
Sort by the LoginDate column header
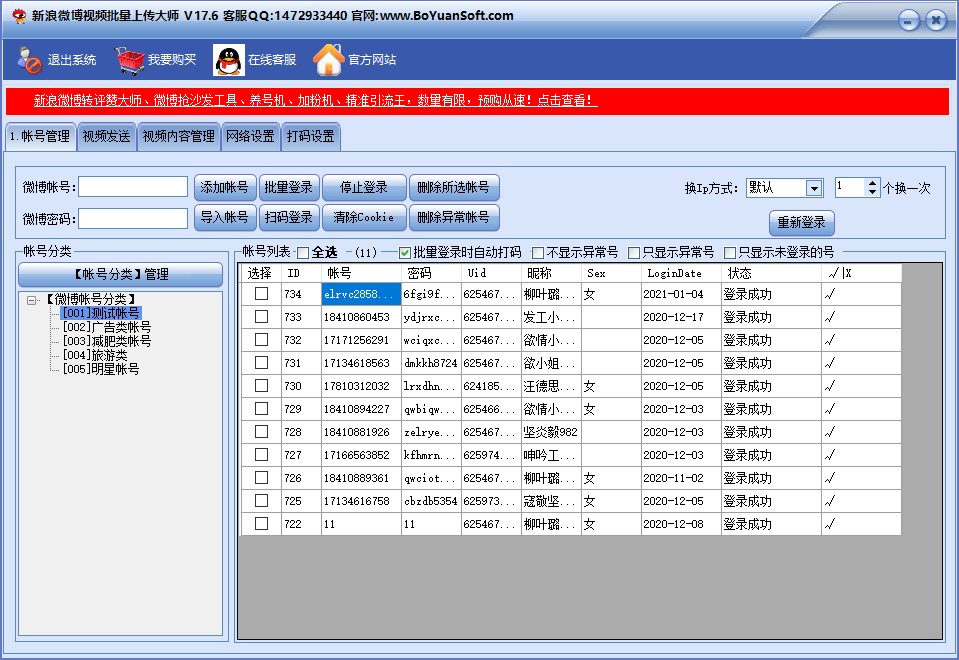[681, 273]
